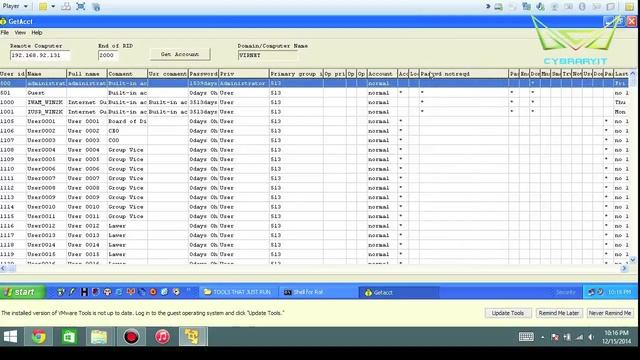Open TOOLS THAT JUST RUN taskbar item

[x=238, y=292]
